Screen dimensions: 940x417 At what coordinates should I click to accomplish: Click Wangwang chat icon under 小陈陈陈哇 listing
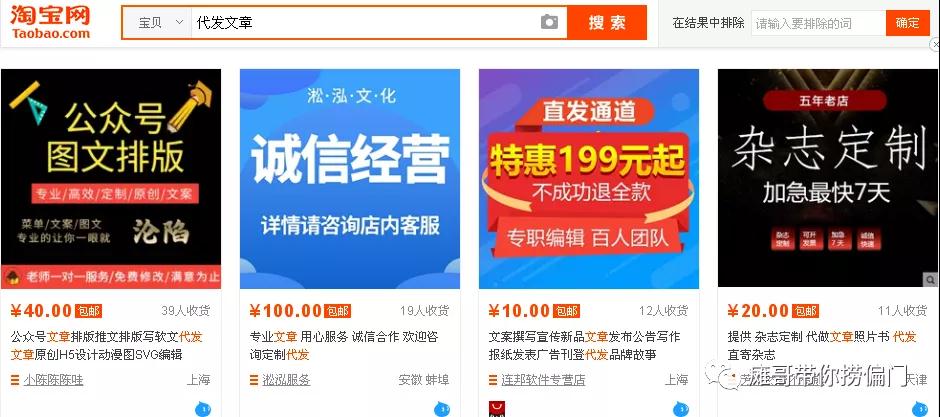coord(203,410)
